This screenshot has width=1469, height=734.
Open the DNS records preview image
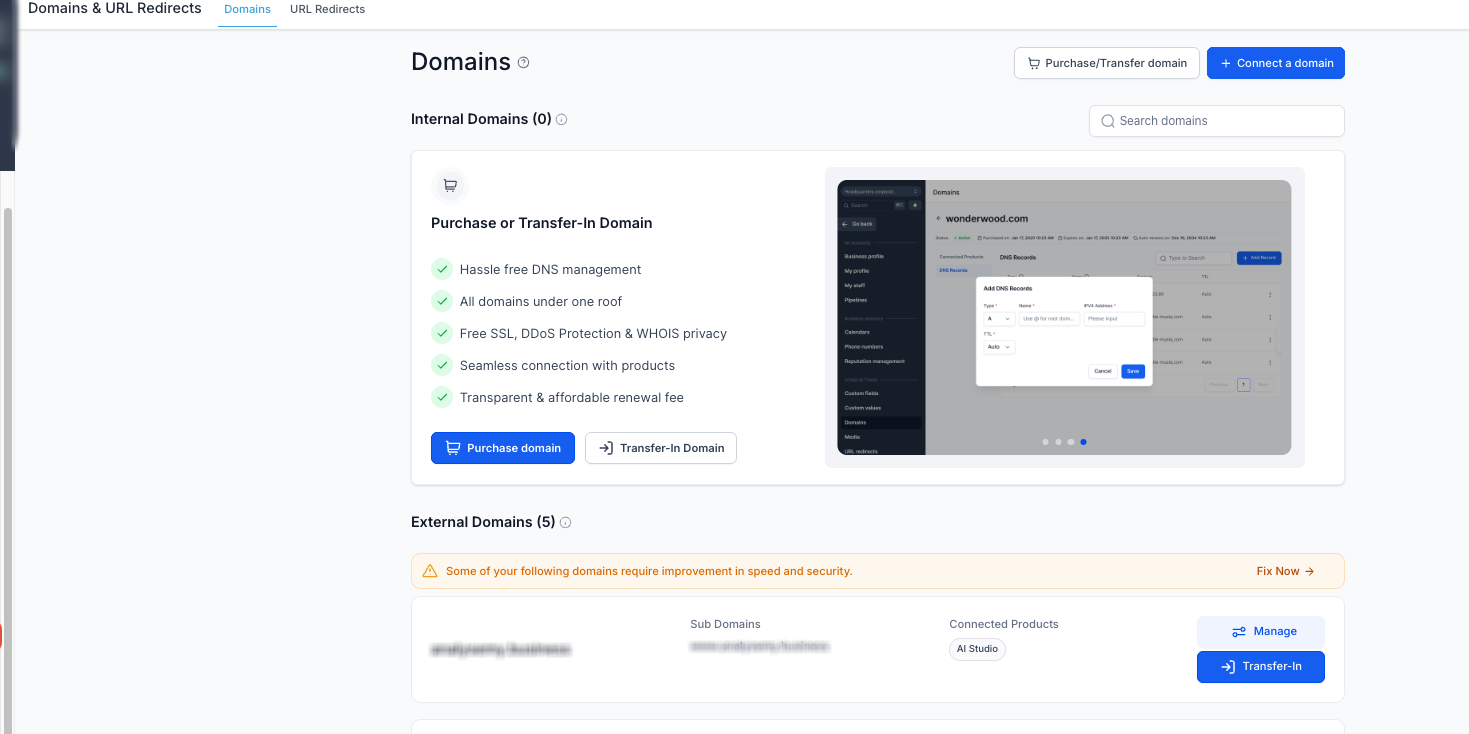coord(1064,317)
